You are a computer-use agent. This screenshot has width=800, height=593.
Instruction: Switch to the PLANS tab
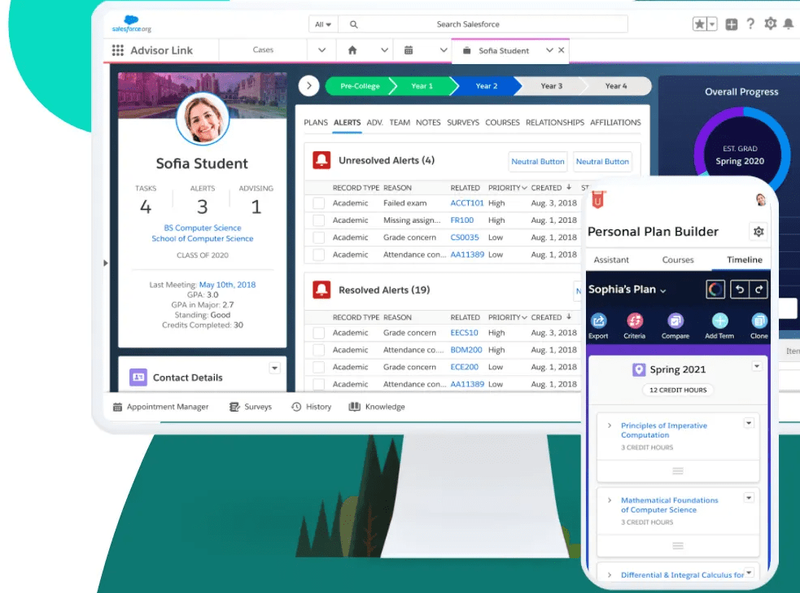[315, 122]
